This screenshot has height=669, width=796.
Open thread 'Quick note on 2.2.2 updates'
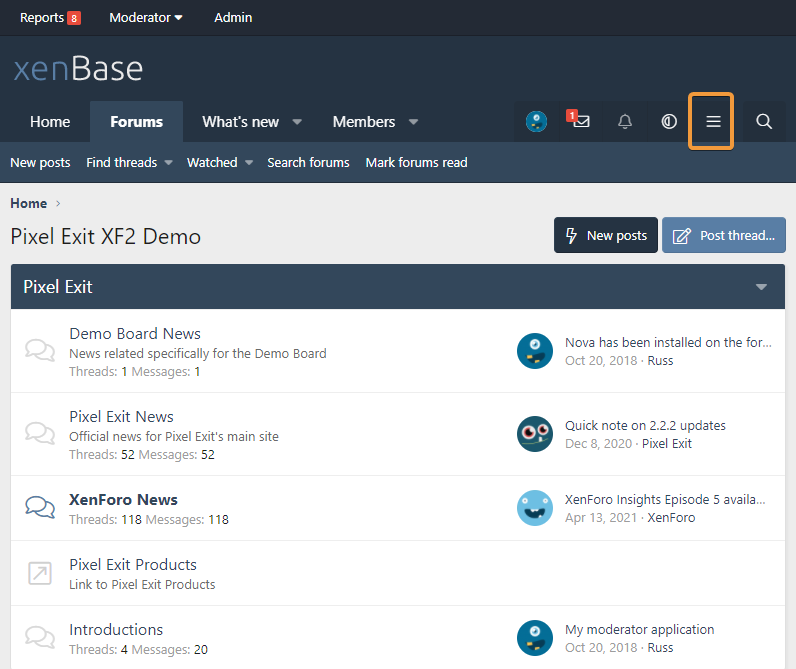pos(645,426)
